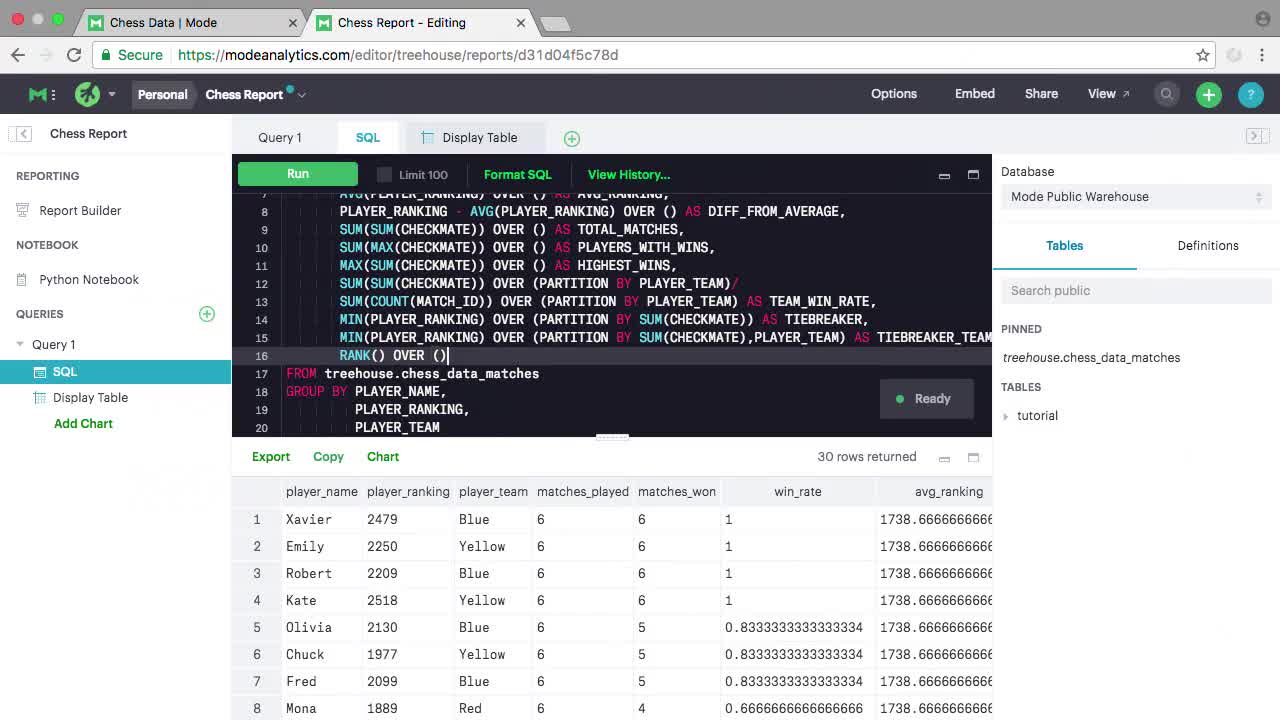The image size is (1280, 720).
Task: Switch to the SQL tab
Action: pyautogui.click(x=368, y=138)
